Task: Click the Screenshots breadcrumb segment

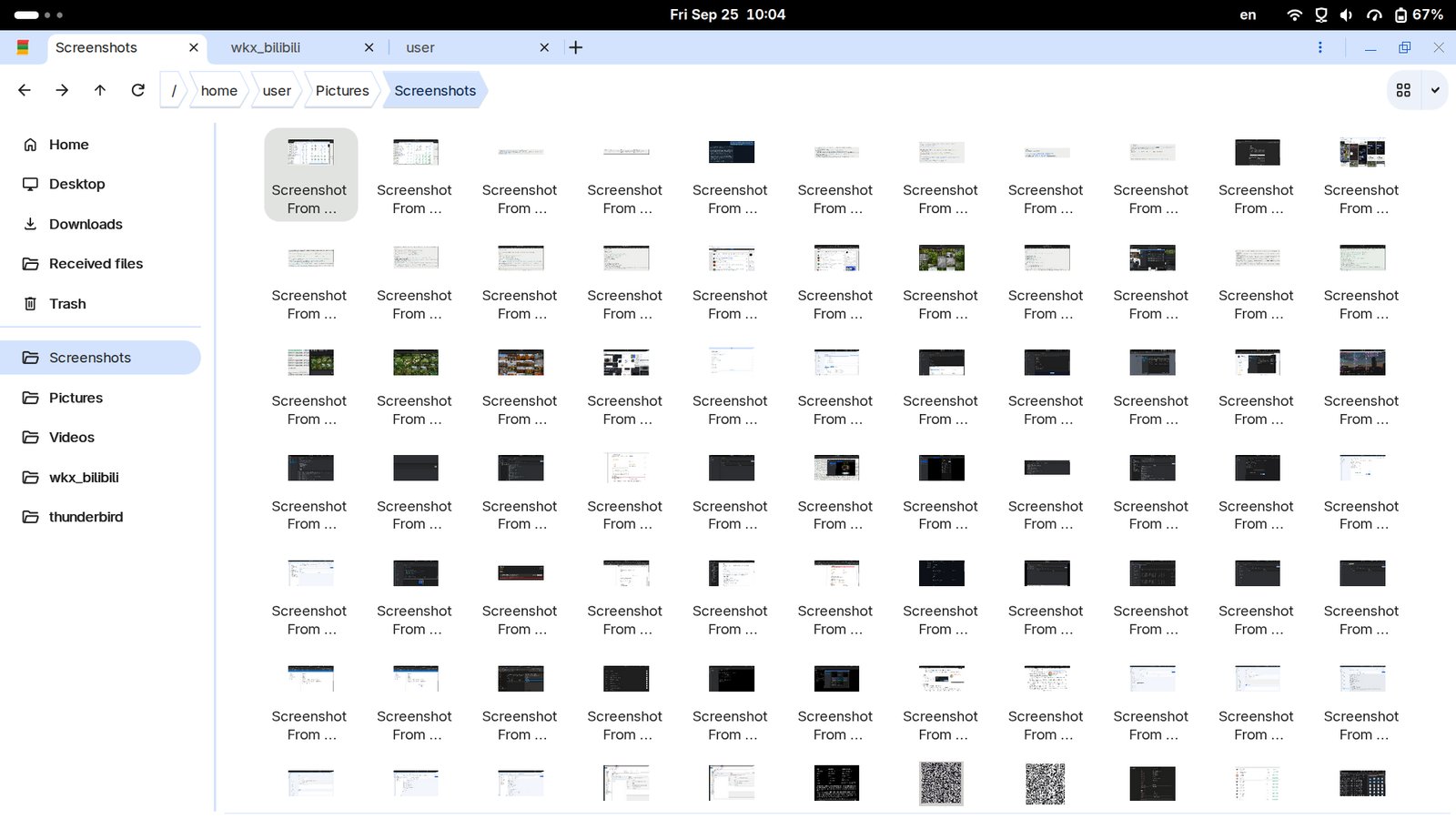Action: (x=435, y=90)
